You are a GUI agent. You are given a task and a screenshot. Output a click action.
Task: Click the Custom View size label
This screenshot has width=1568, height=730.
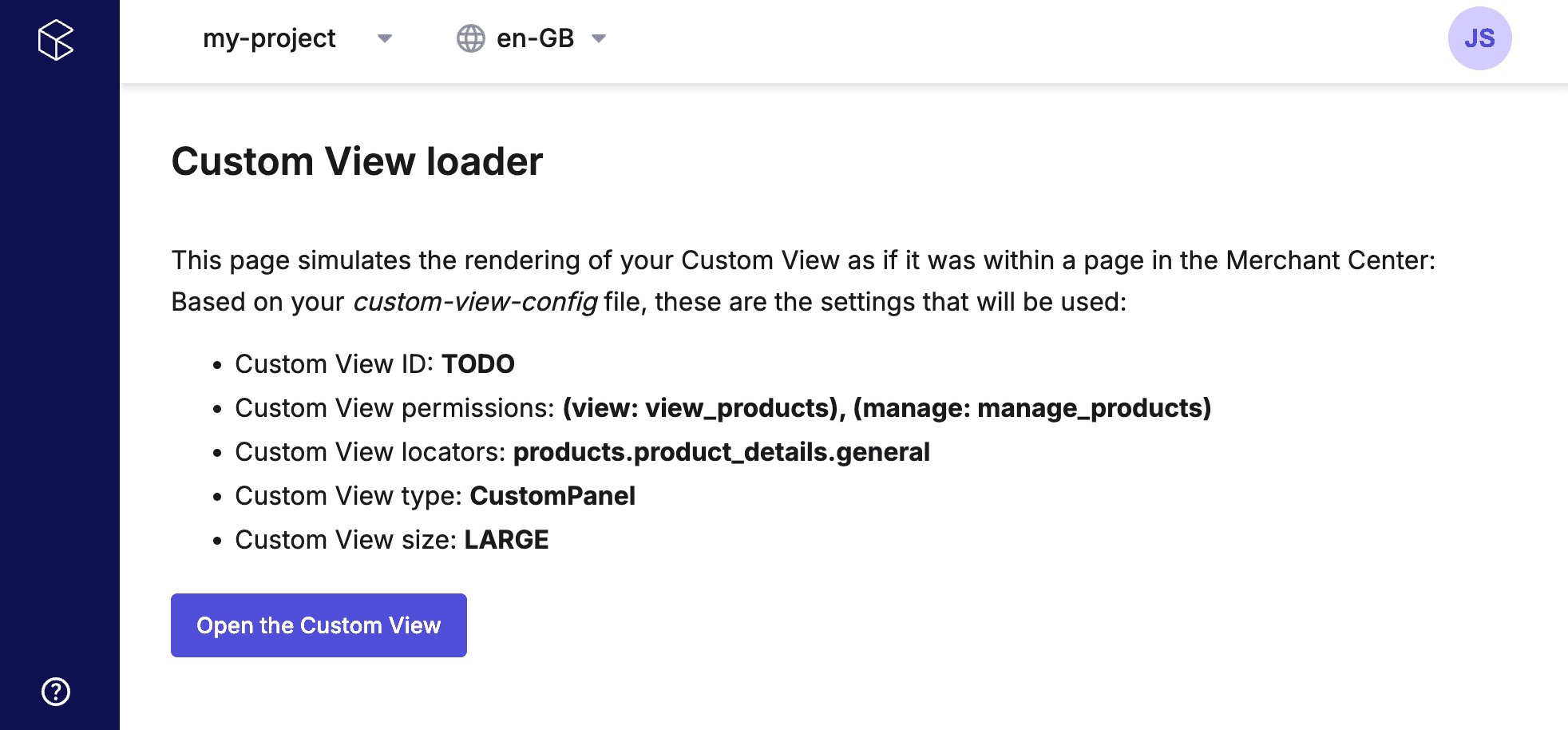346,540
